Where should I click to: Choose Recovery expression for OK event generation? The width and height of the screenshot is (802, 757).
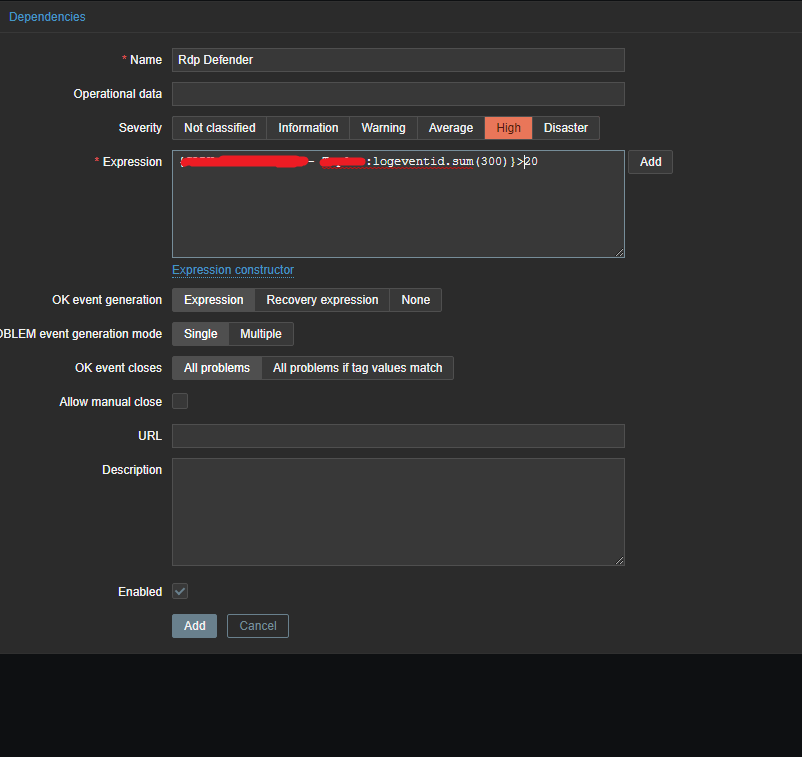[322, 300]
